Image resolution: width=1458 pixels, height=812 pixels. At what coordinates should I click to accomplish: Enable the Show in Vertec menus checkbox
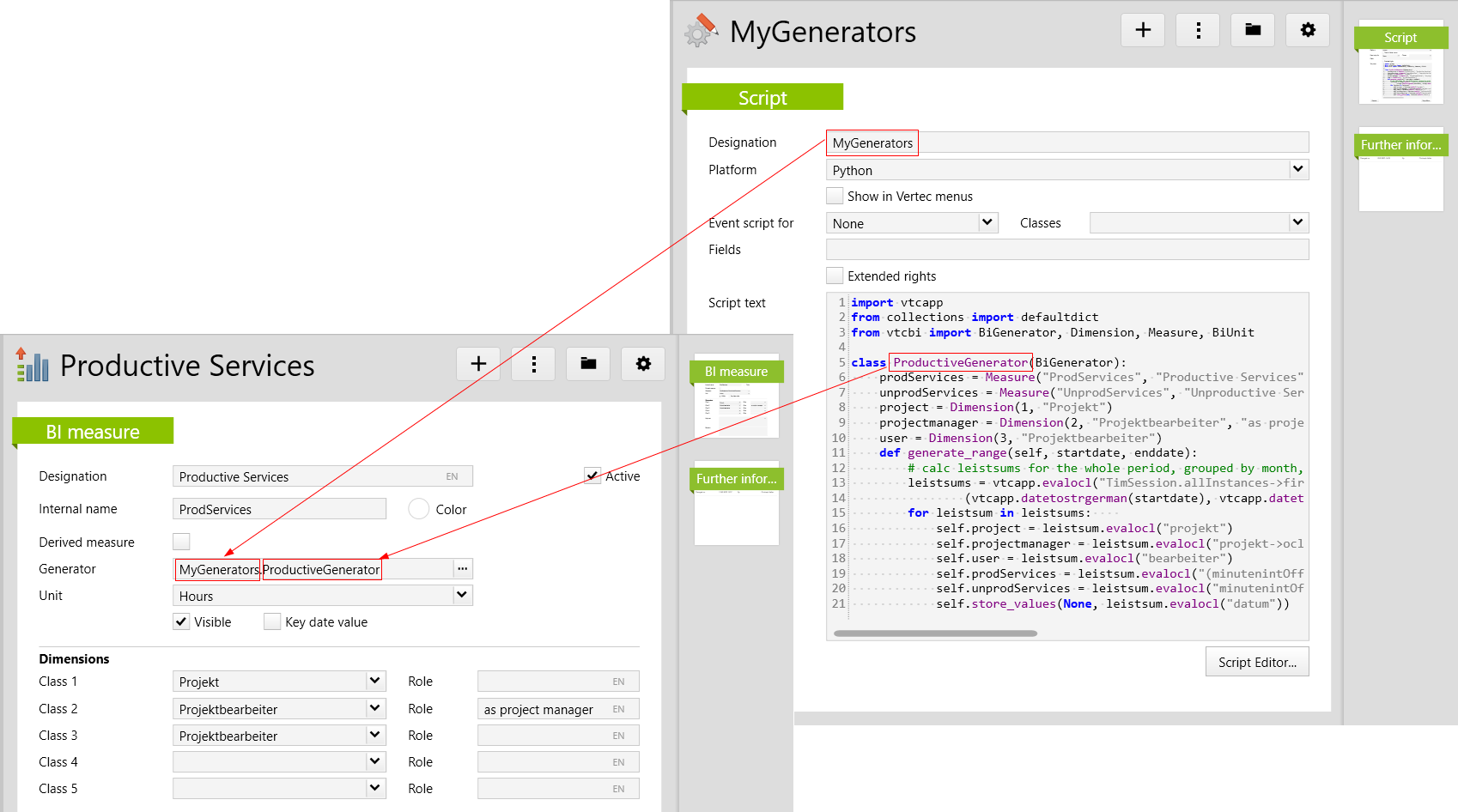pyautogui.click(x=835, y=196)
